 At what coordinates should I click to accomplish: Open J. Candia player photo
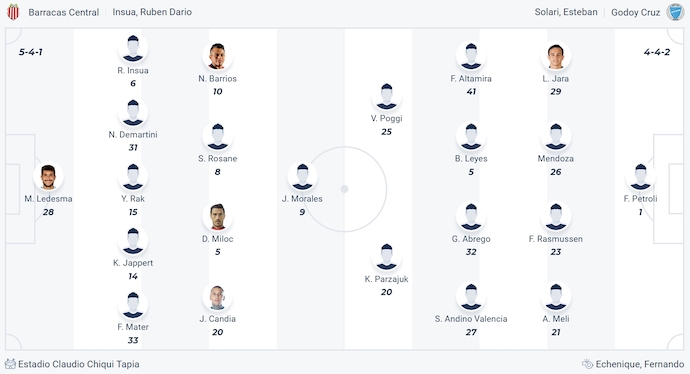pyautogui.click(x=217, y=296)
